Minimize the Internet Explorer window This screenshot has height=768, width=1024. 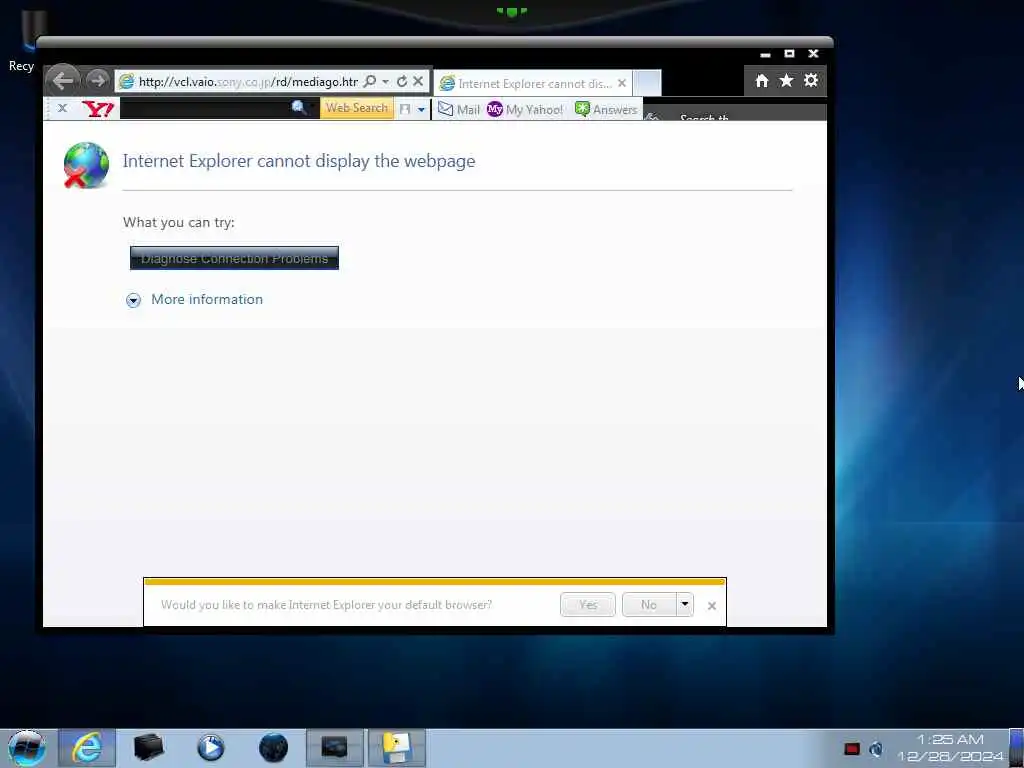(x=765, y=54)
